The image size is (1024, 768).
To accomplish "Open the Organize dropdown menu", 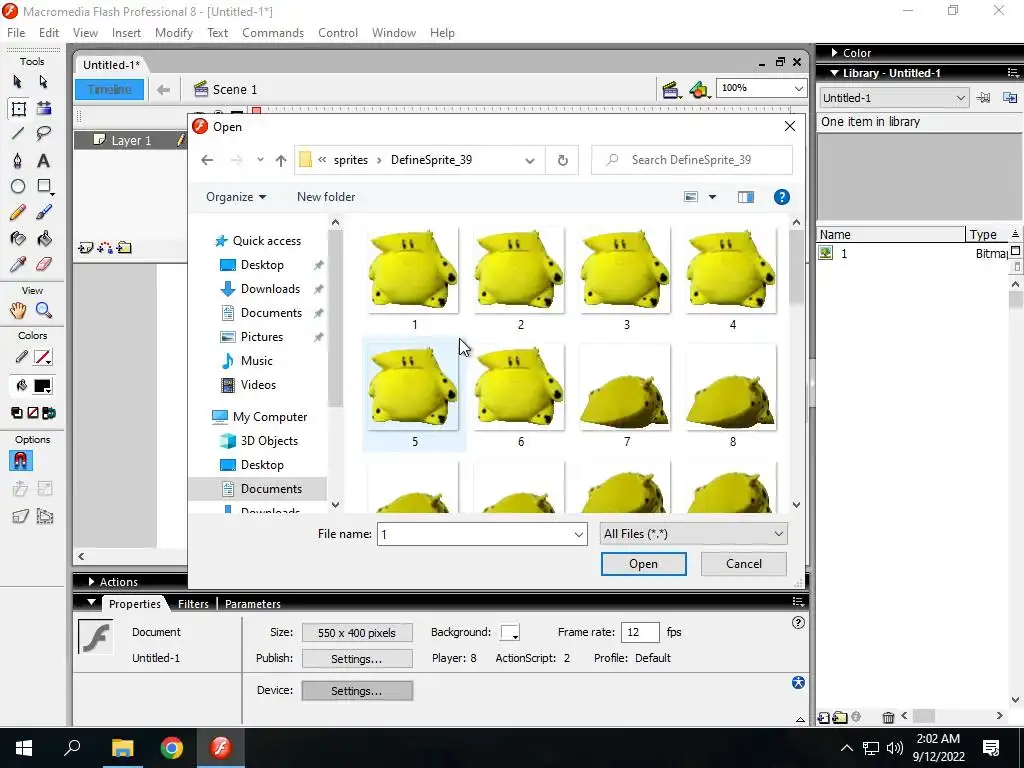I will click(236, 197).
